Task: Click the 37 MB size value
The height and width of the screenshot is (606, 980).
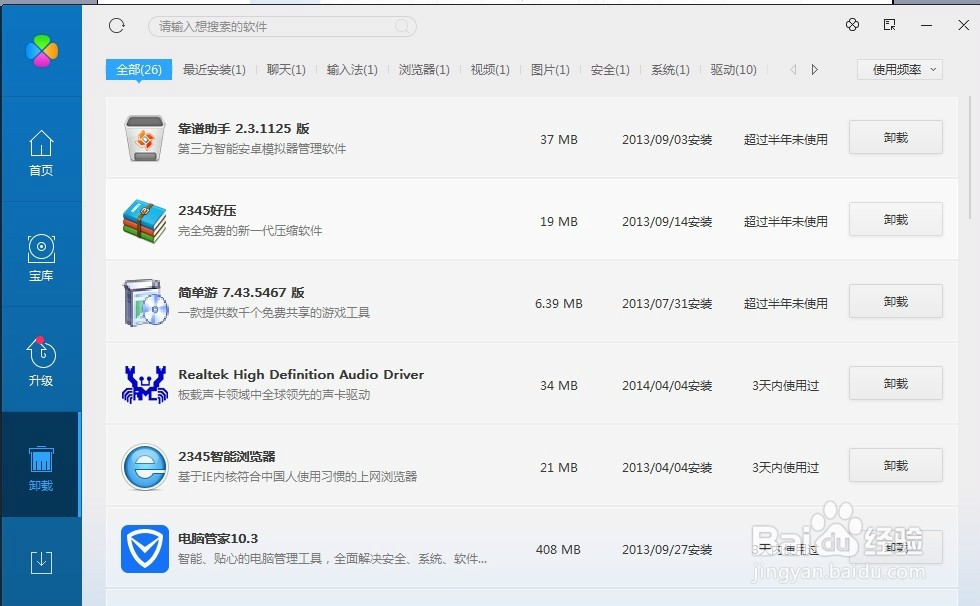Action: (559, 139)
